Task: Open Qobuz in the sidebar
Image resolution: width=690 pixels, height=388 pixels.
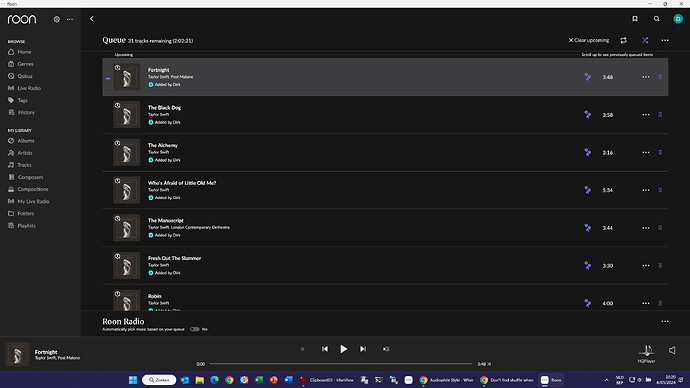Action: click(x=20, y=76)
